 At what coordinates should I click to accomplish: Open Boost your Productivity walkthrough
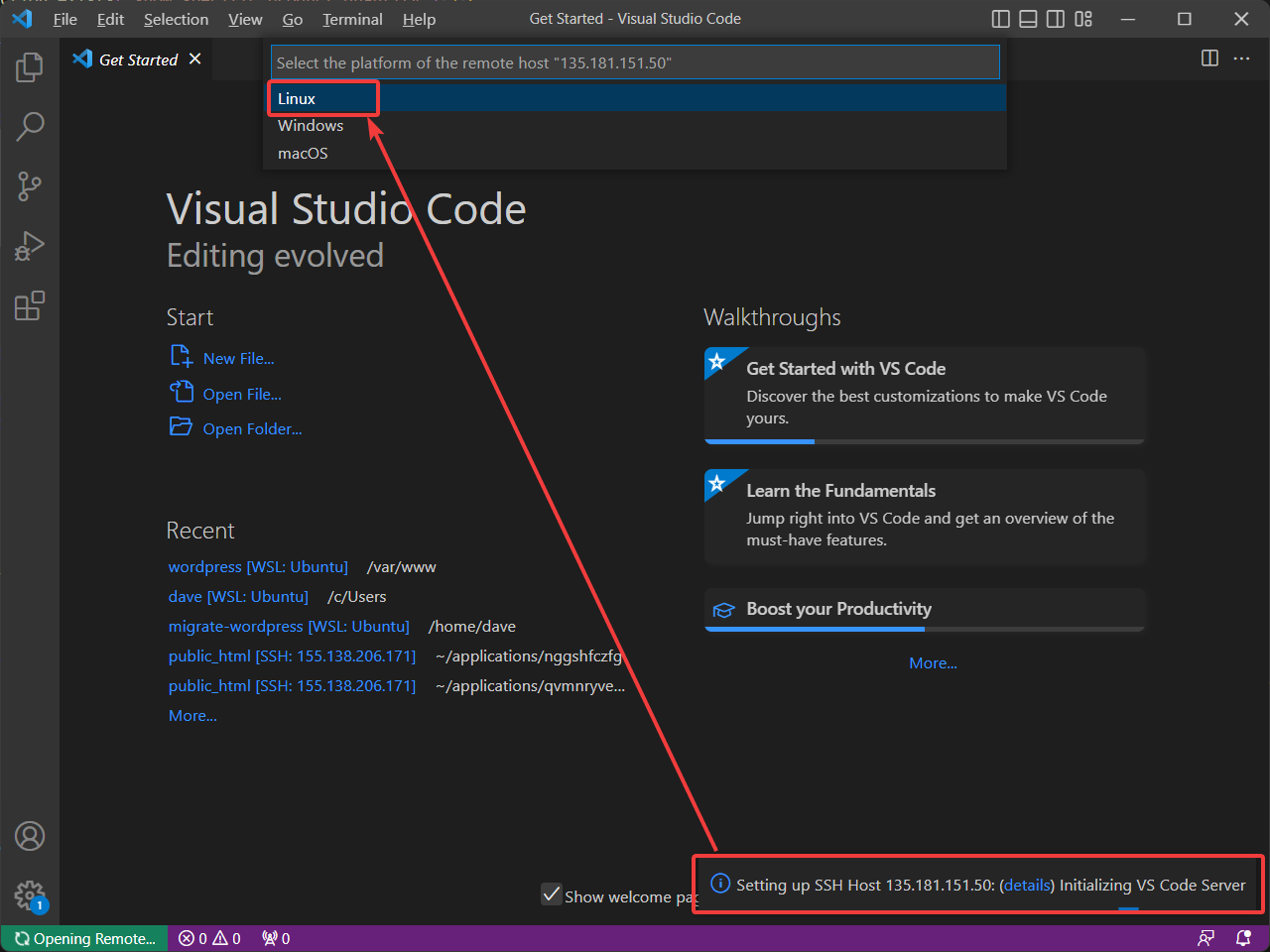[925, 609]
